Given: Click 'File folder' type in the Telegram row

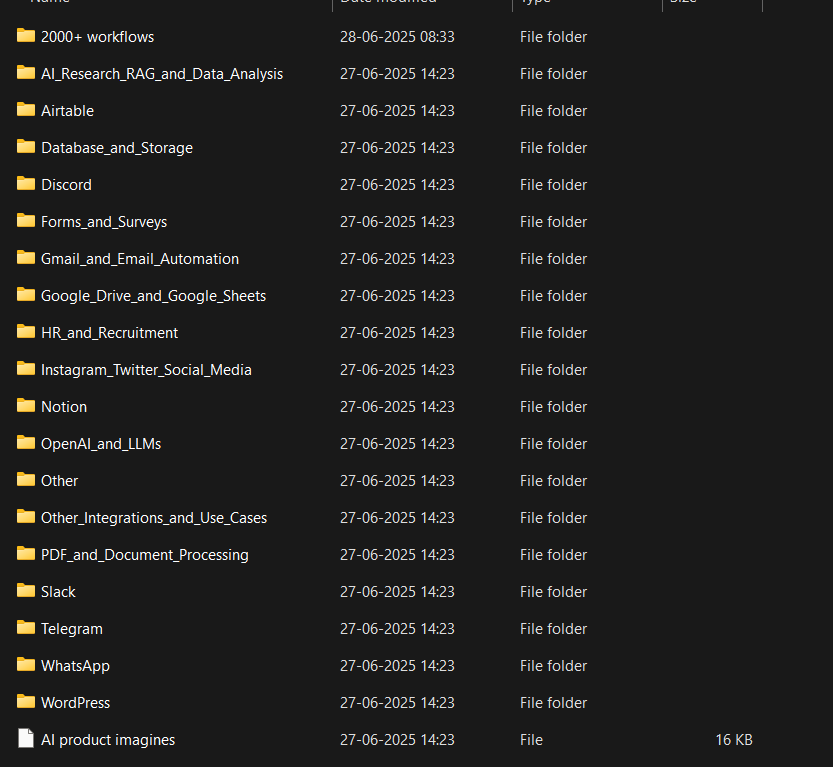Looking at the screenshot, I should [x=554, y=629].
